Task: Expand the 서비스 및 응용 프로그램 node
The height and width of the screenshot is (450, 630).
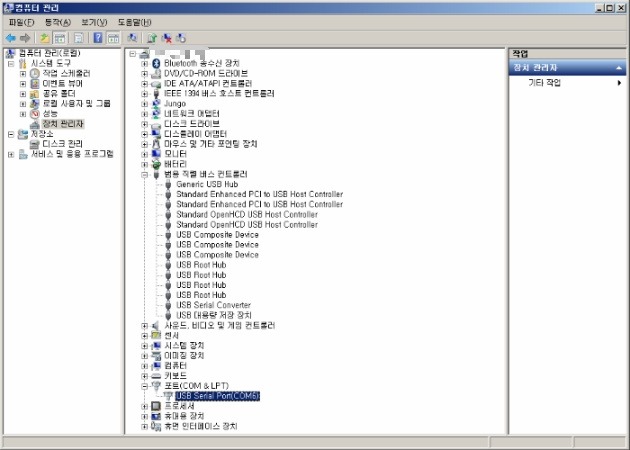Action: click(11, 154)
